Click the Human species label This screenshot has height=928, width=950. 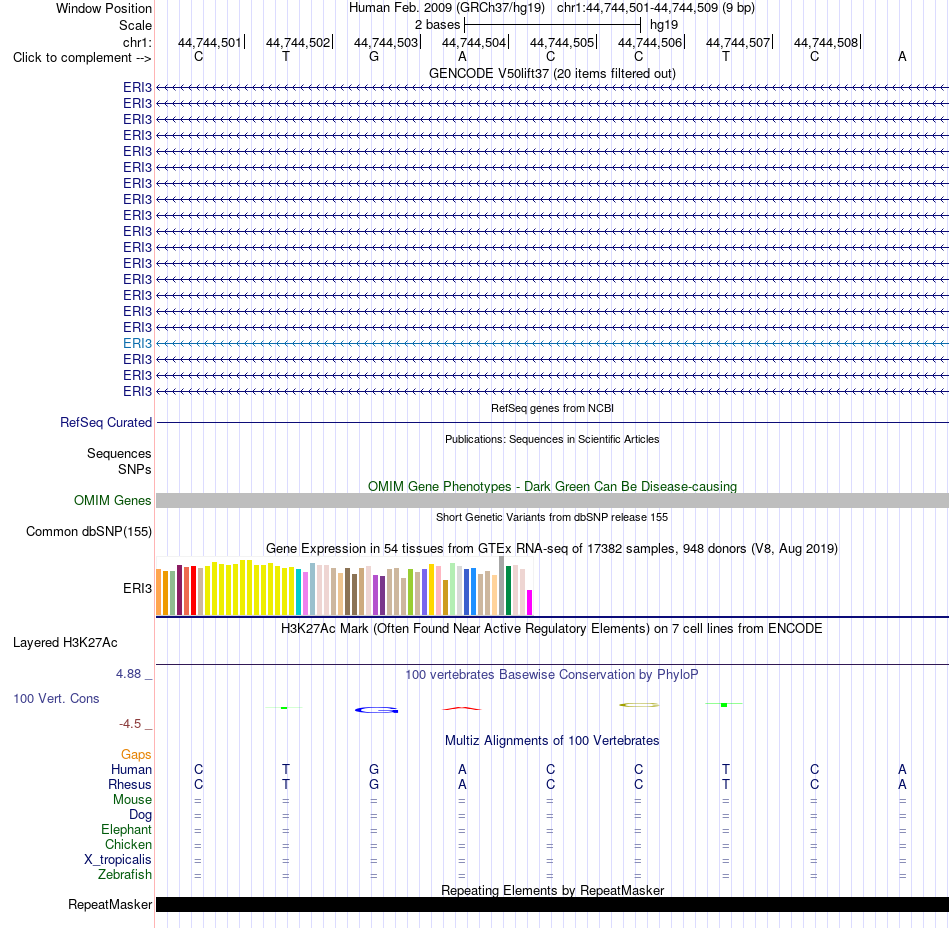pos(131,769)
